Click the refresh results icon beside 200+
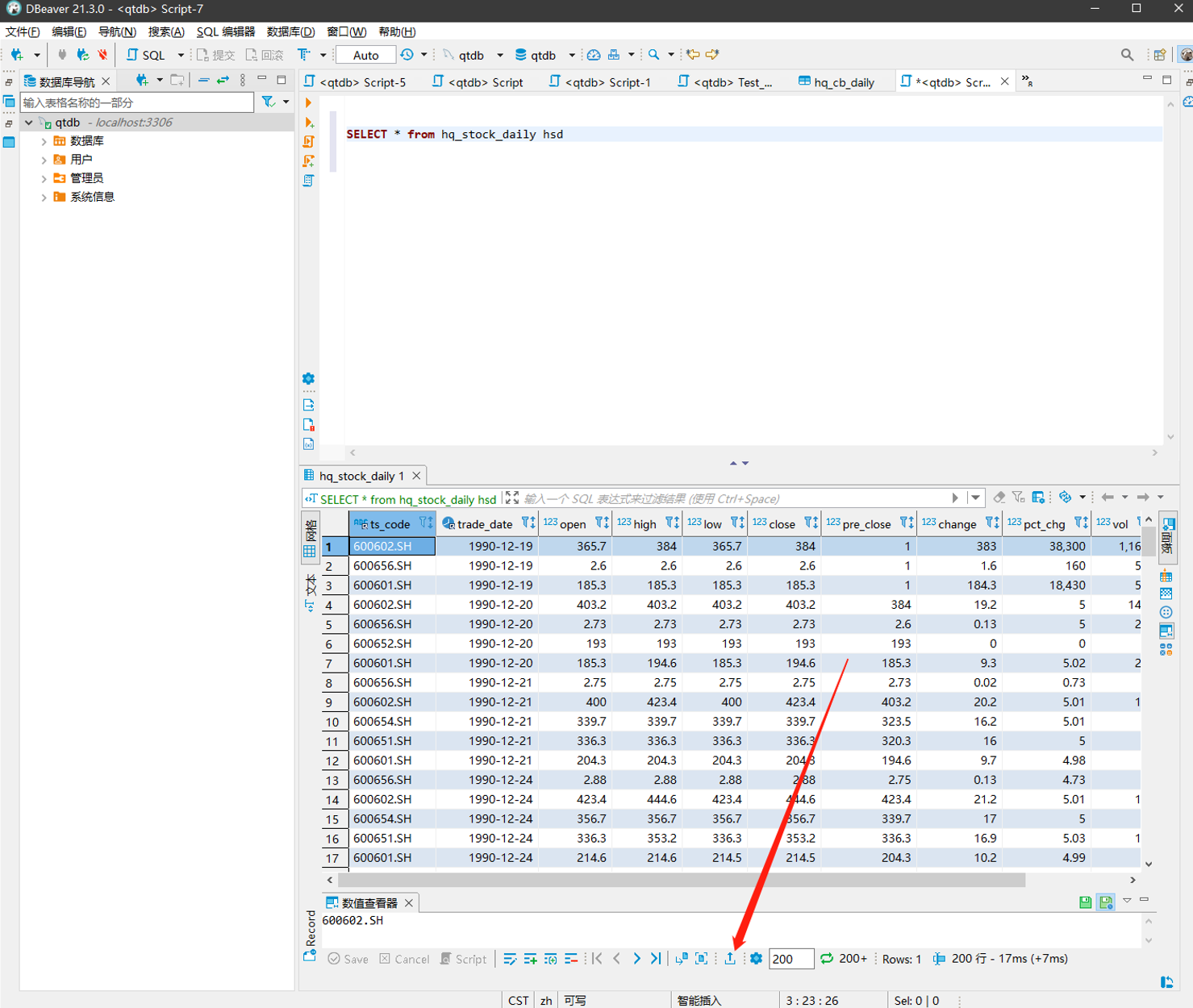This screenshot has height=1008, width=1193. [x=827, y=958]
